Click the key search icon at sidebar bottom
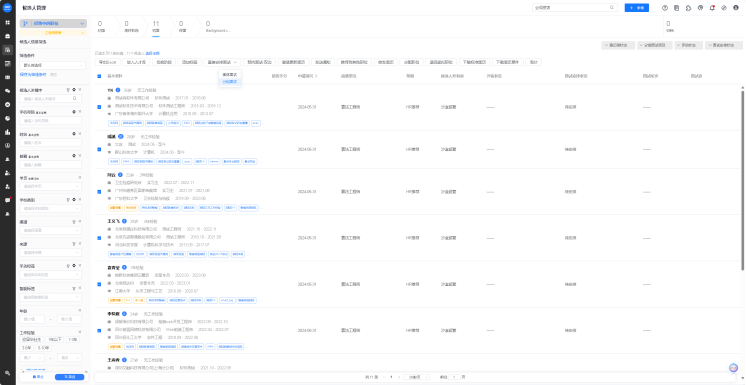Viewport: 746px width, 385px height. click(x=8, y=373)
